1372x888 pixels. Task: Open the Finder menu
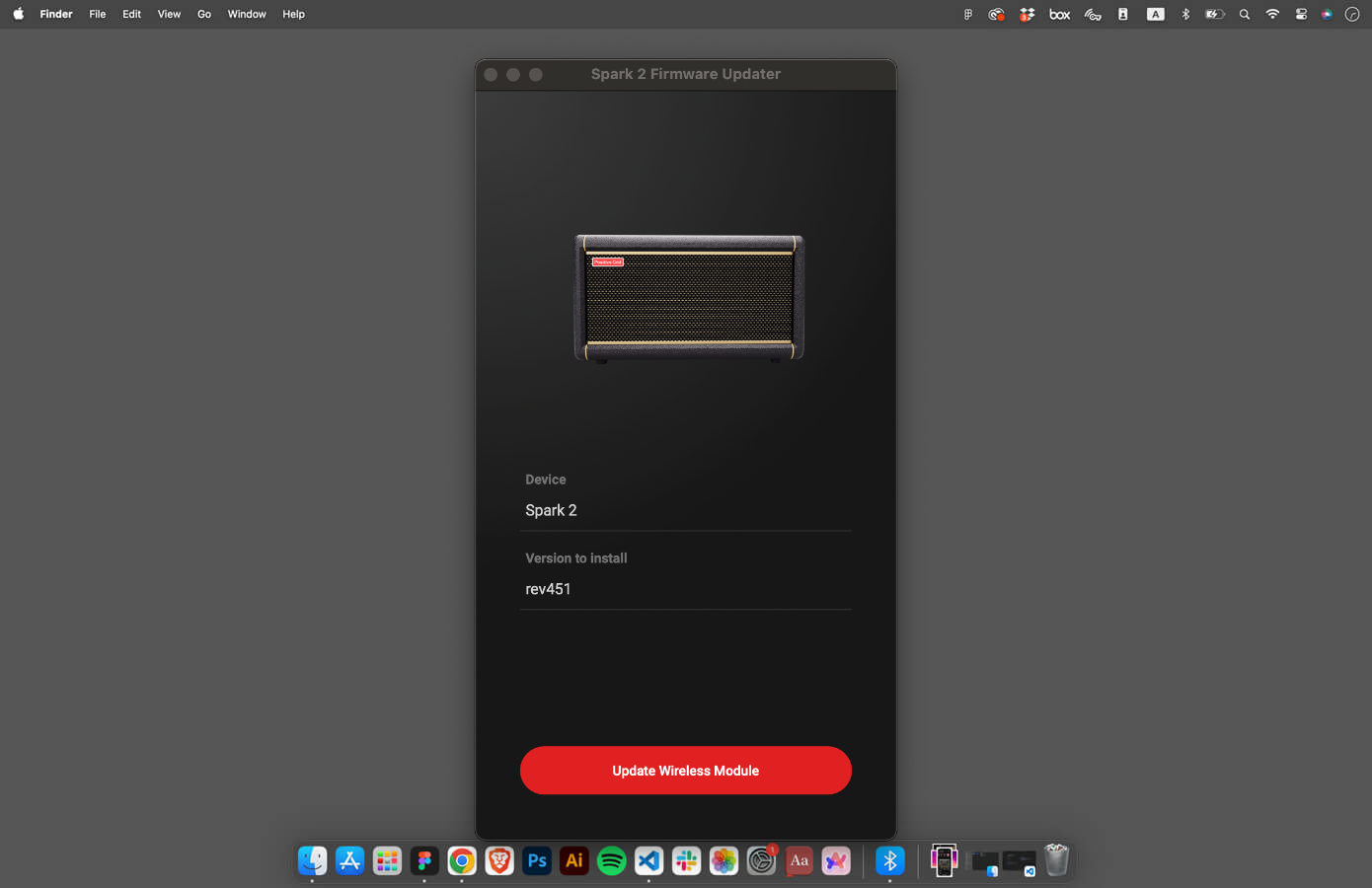[x=56, y=14]
